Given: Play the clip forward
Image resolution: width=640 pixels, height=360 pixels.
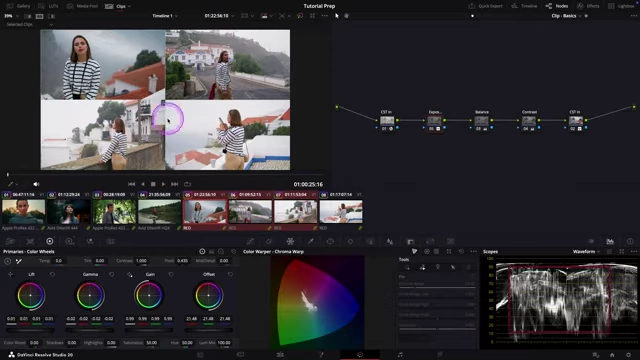Looking at the screenshot, I should click(163, 184).
